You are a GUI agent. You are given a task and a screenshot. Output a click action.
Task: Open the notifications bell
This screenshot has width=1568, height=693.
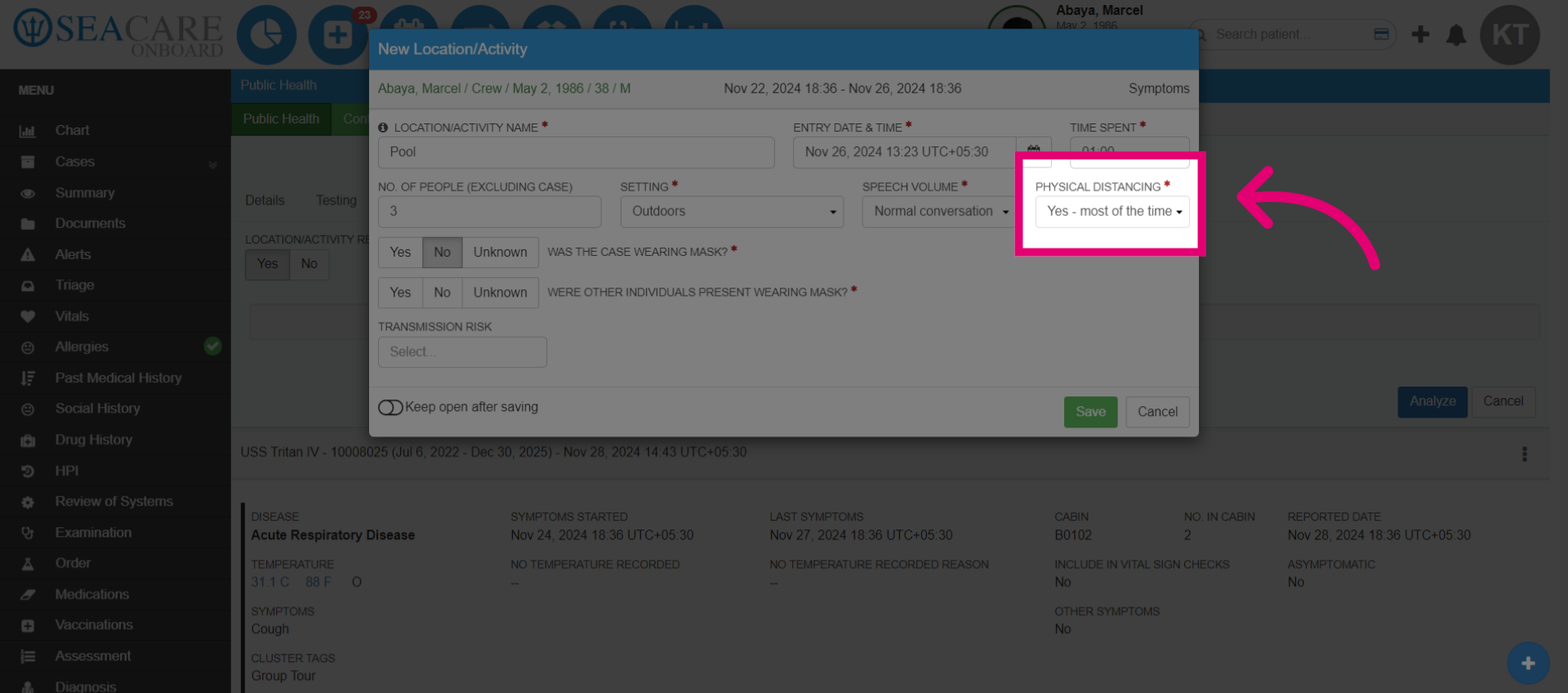click(x=1456, y=35)
